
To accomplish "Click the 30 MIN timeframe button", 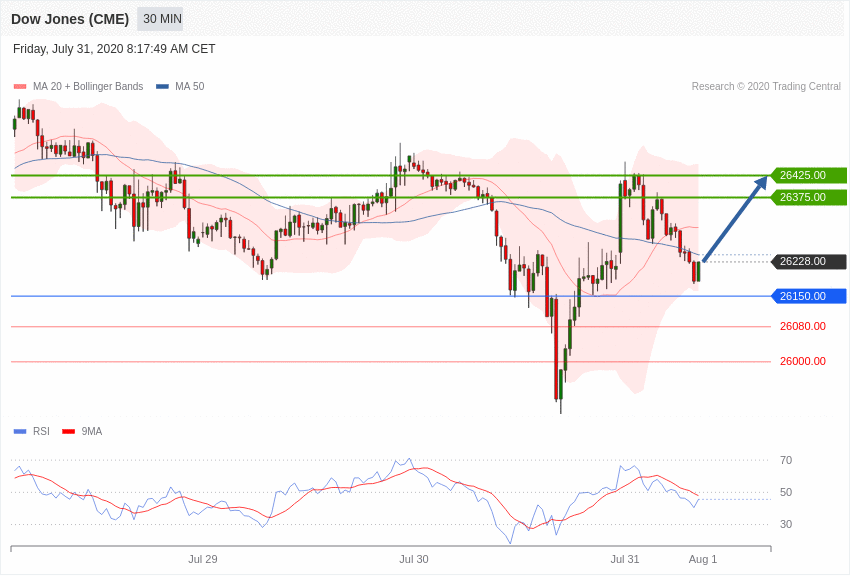I will [160, 19].
